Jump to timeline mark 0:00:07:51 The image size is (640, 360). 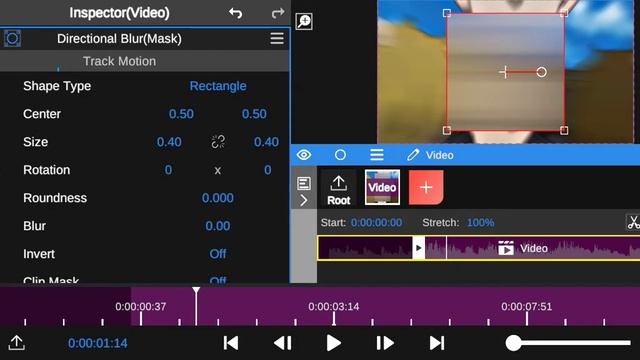click(x=527, y=307)
